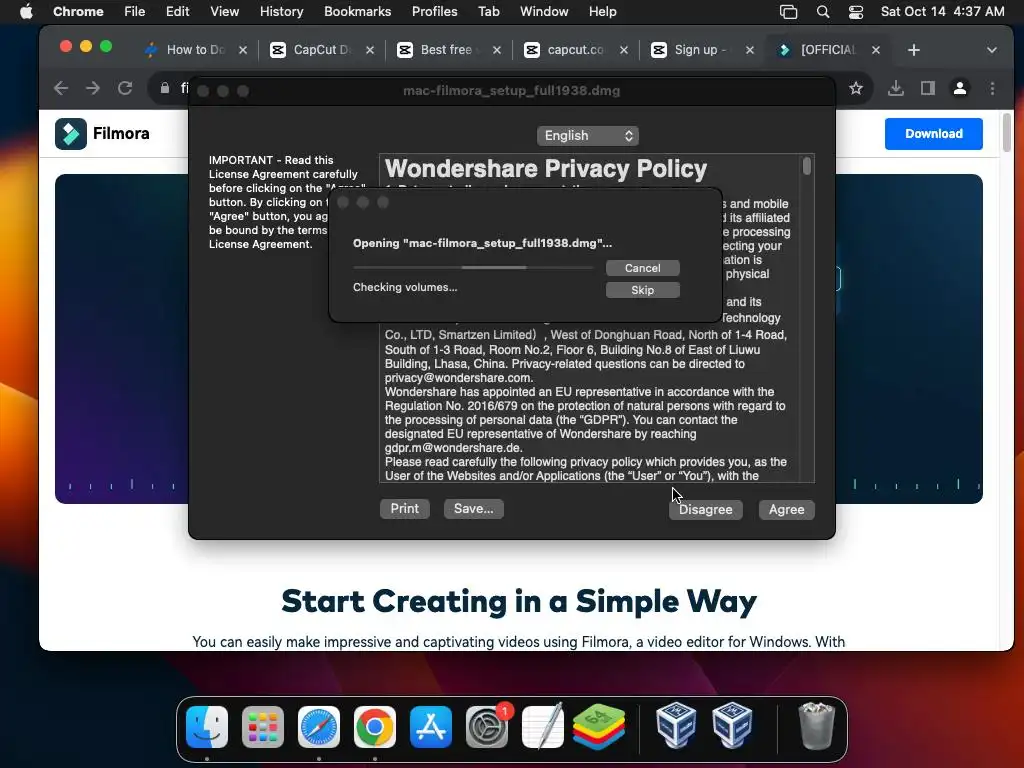This screenshot has height=768, width=1024.
Task: Click the date and time in menu bar
Action: pyautogui.click(x=942, y=11)
